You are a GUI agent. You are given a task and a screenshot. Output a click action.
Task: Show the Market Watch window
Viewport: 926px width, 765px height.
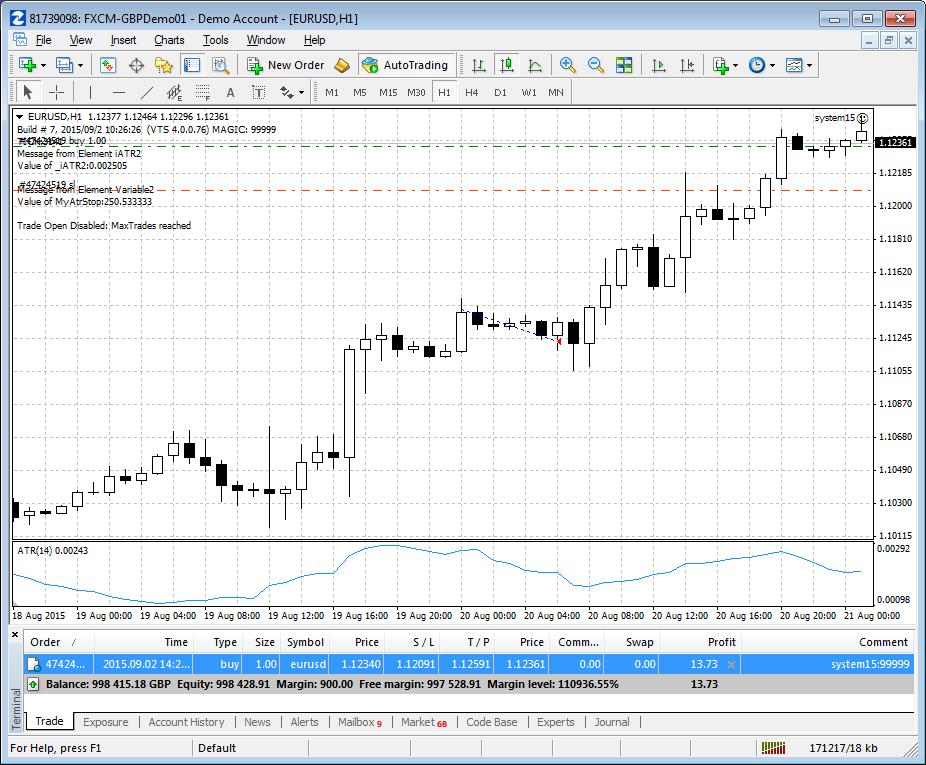click(x=107, y=65)
